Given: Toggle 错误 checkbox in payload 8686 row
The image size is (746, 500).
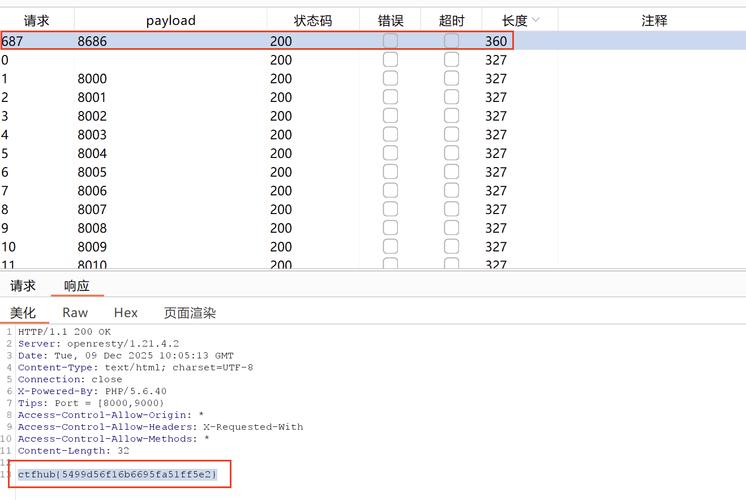Looking at the screenshot, I should (x=390, y=41).
